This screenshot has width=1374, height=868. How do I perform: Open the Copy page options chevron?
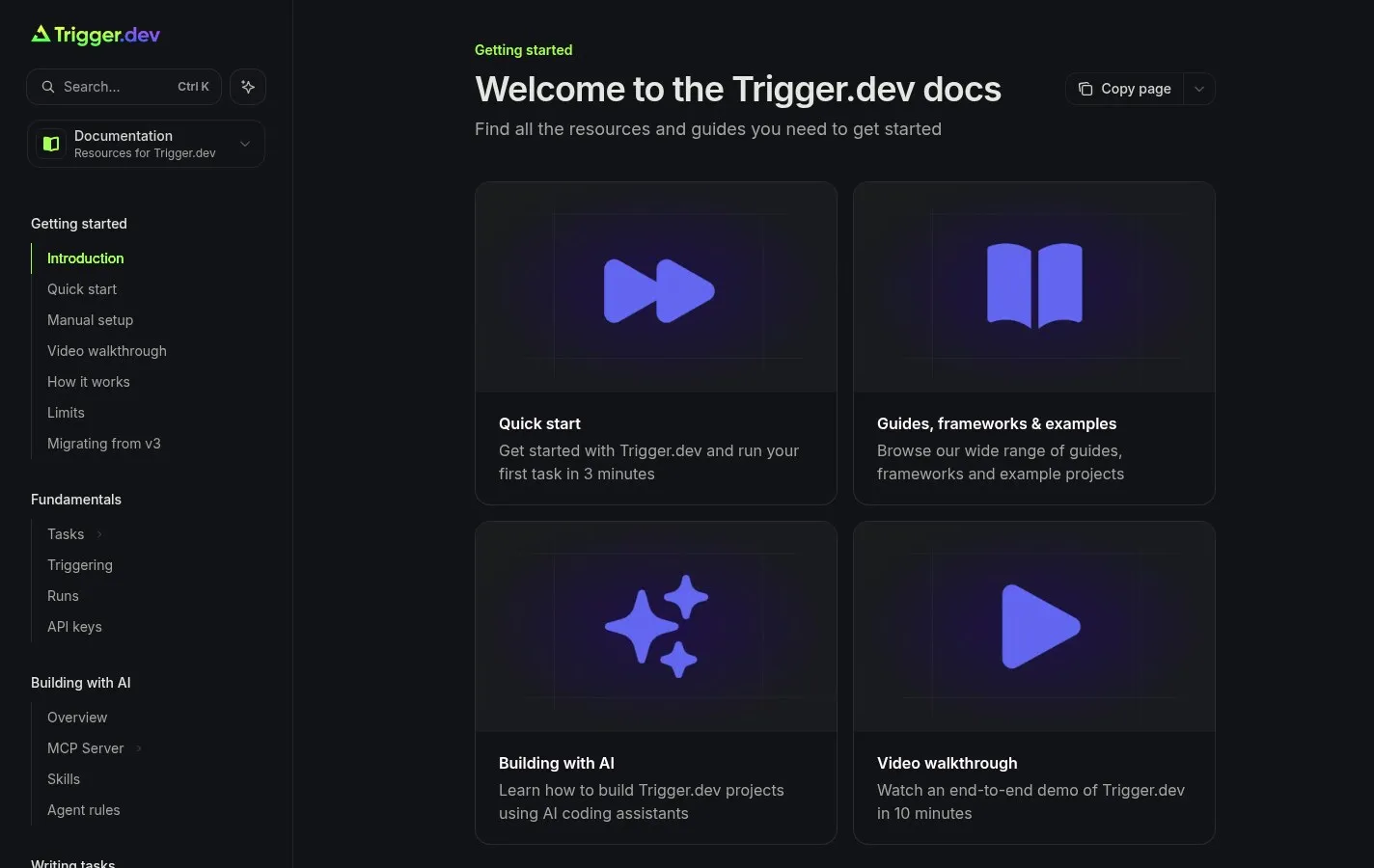pos(1199,89)
